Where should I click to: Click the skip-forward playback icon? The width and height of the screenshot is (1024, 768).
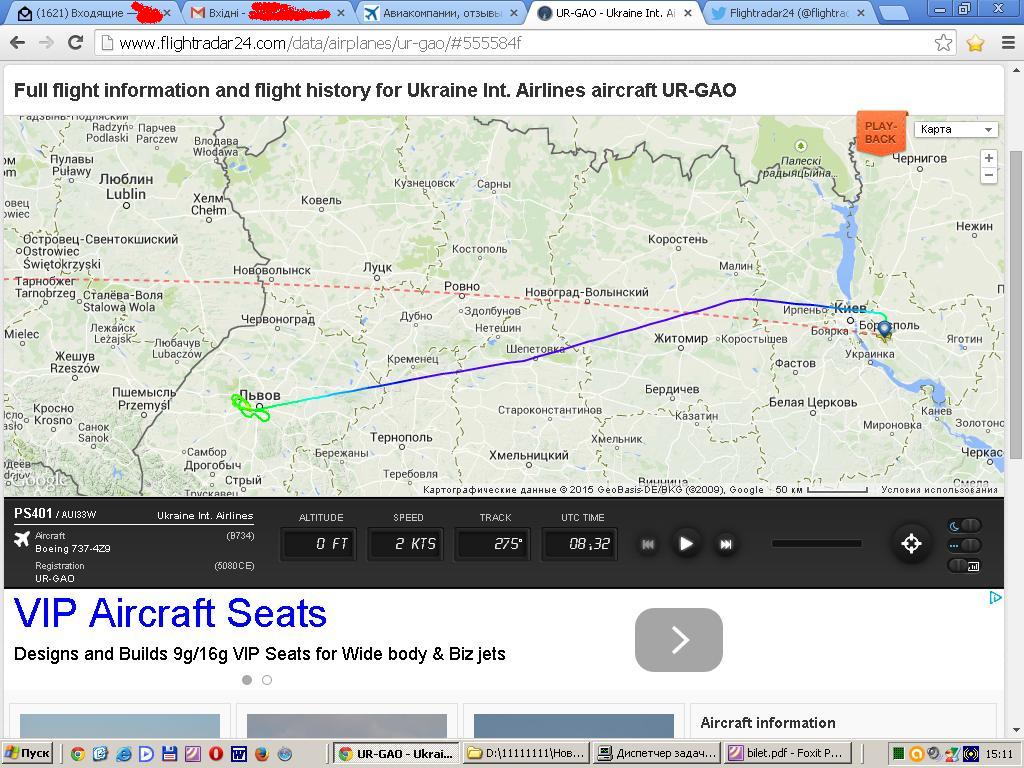click(726, 544)
